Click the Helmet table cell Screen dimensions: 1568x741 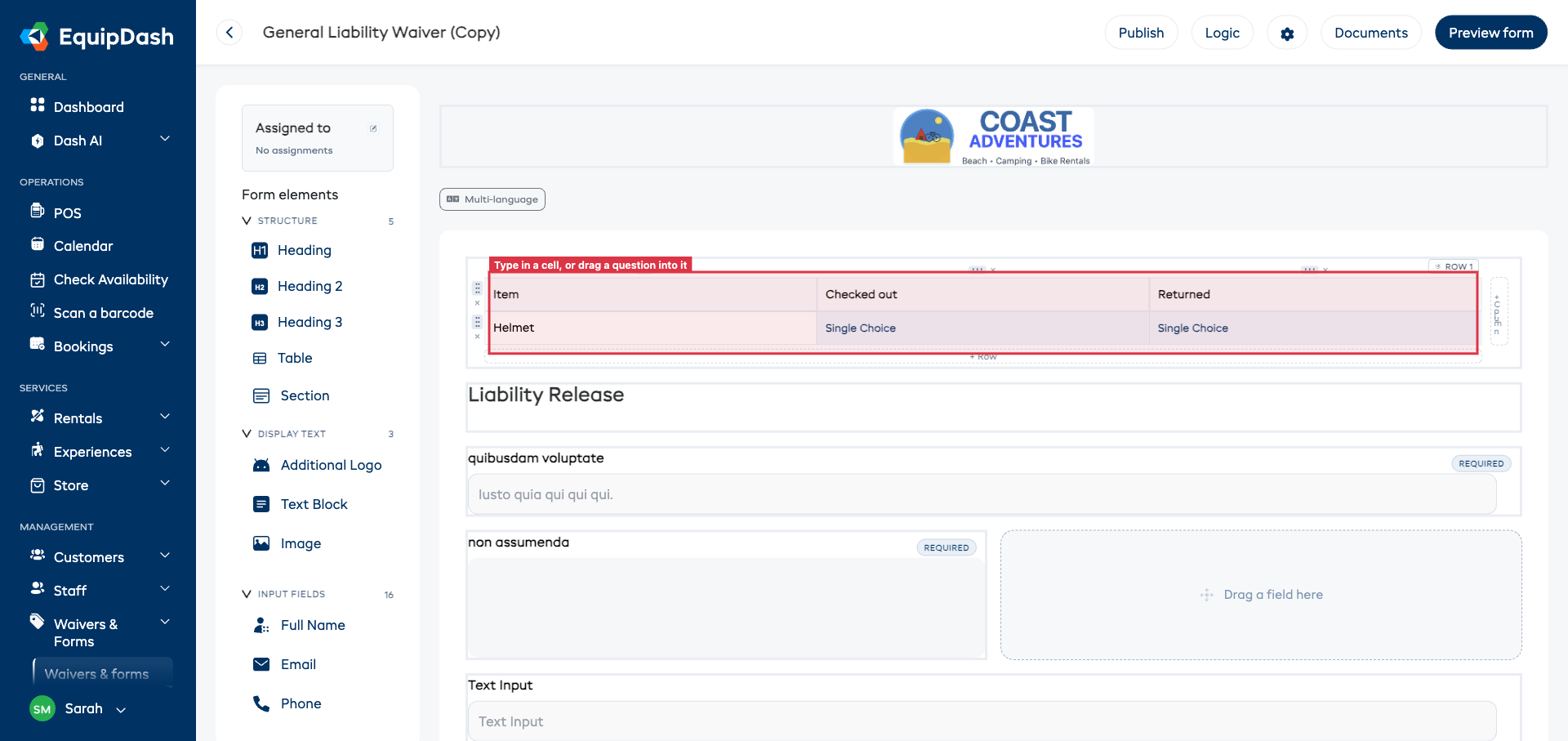pyautogui.click(x=653, y=328)
